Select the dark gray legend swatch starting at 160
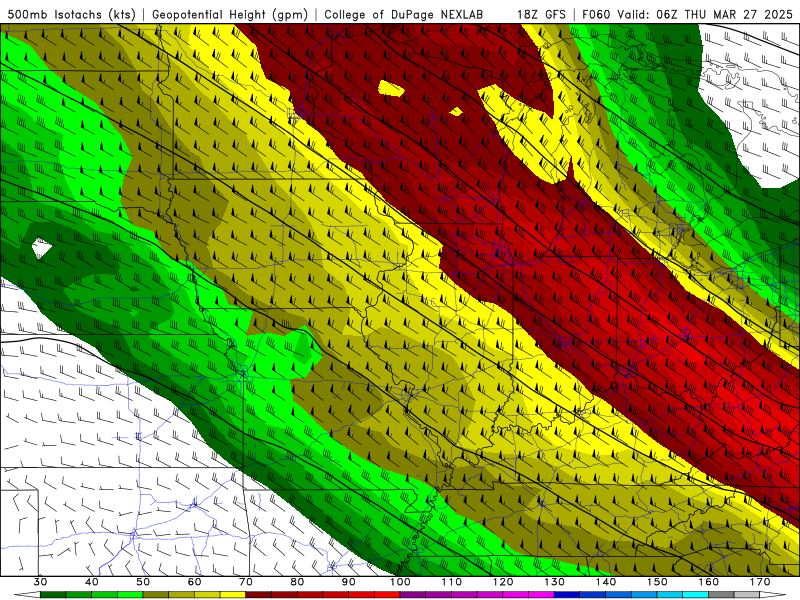The image size is (800, 600). tap(721, 595)
